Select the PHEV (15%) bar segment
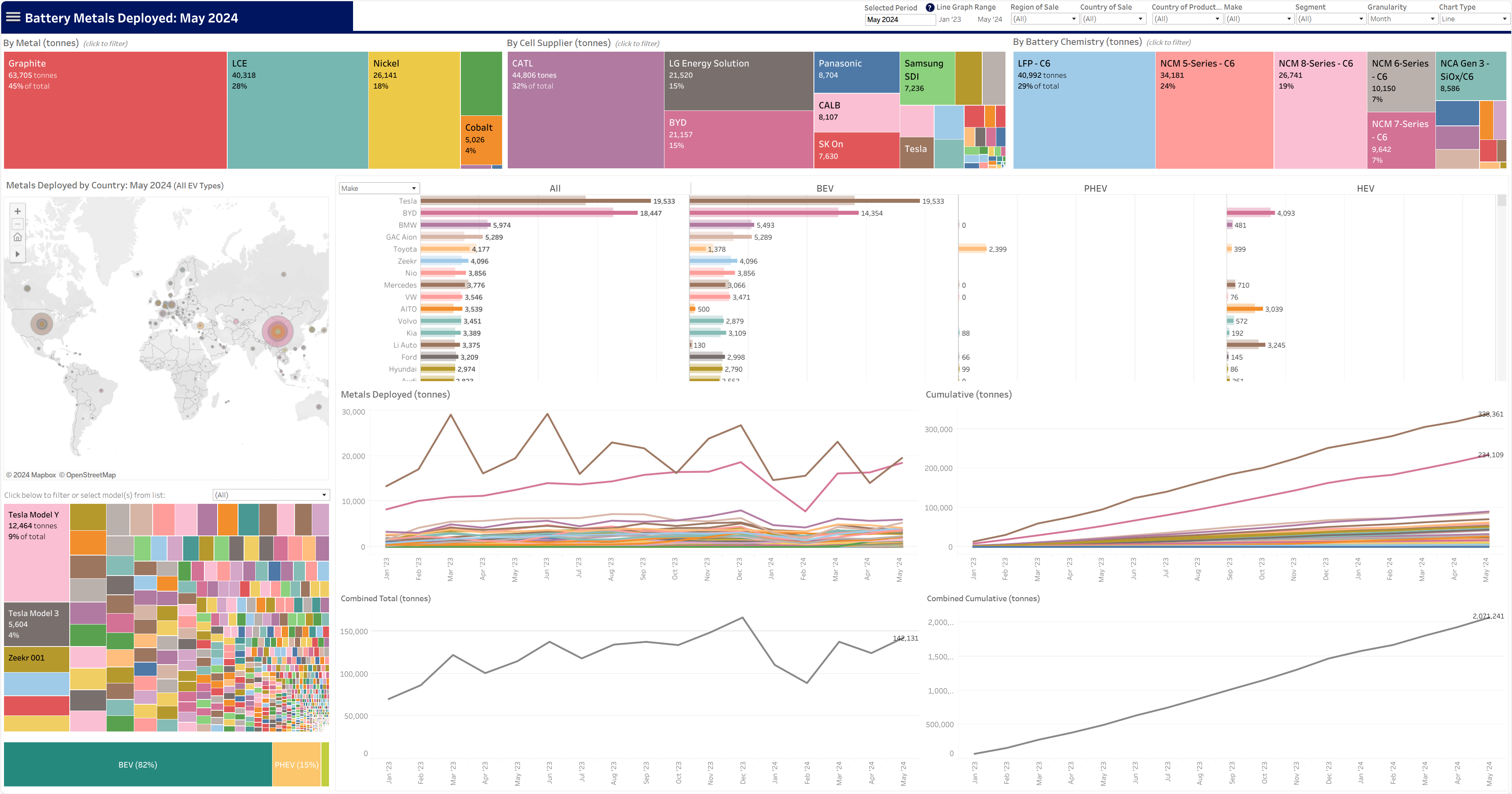1512x794 pixels. (x=297, y=765)
